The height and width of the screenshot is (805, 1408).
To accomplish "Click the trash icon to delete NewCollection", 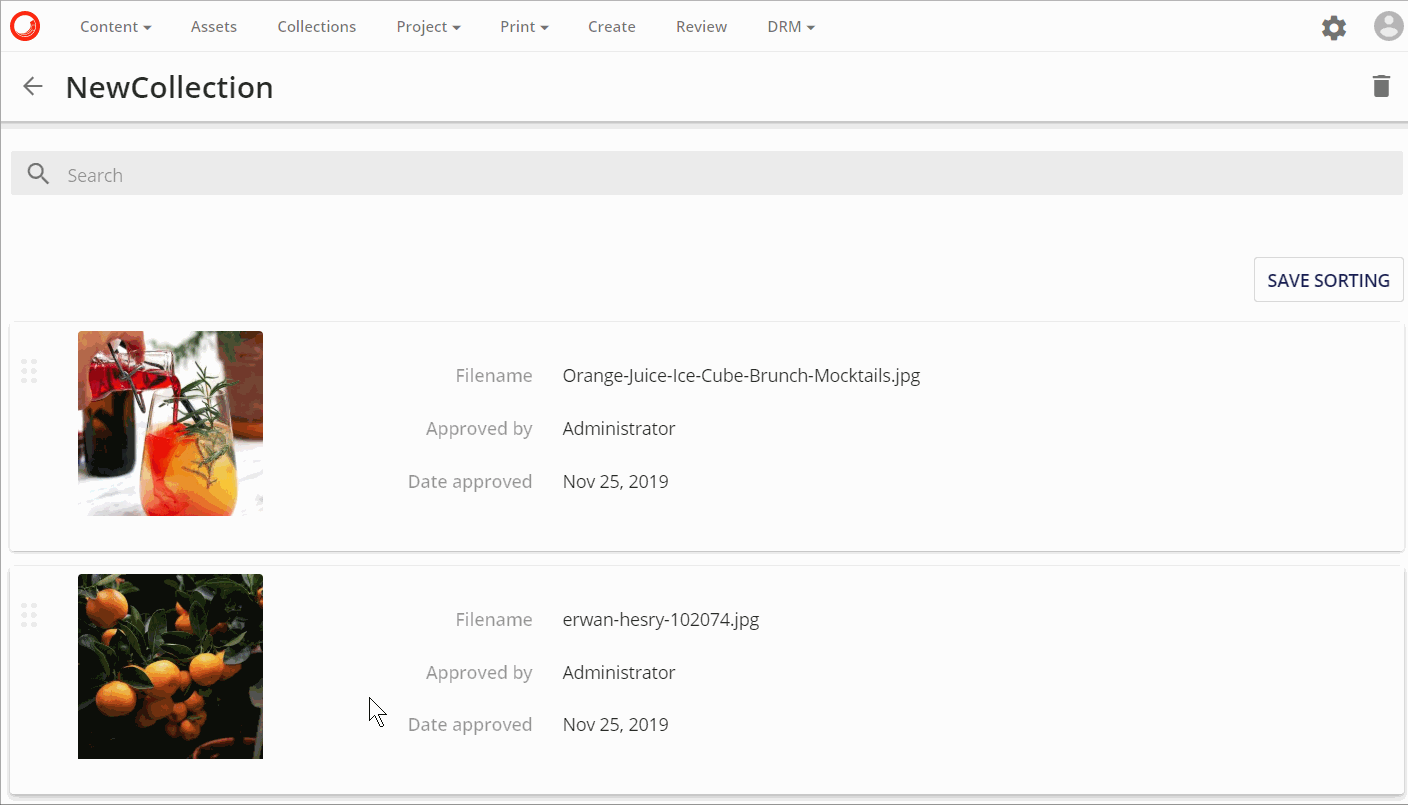I will pos(1381,86).
